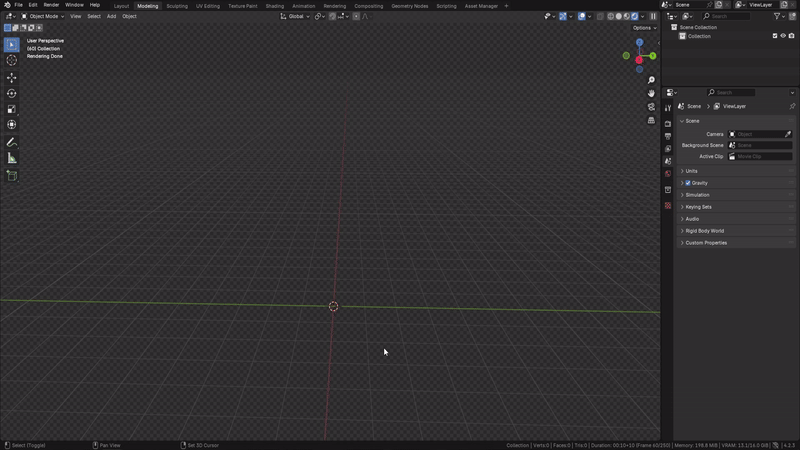The height and width of the screenshot is (450, 800).
Task: Open the Texture properties tab
Action: [x=668, y=206]
